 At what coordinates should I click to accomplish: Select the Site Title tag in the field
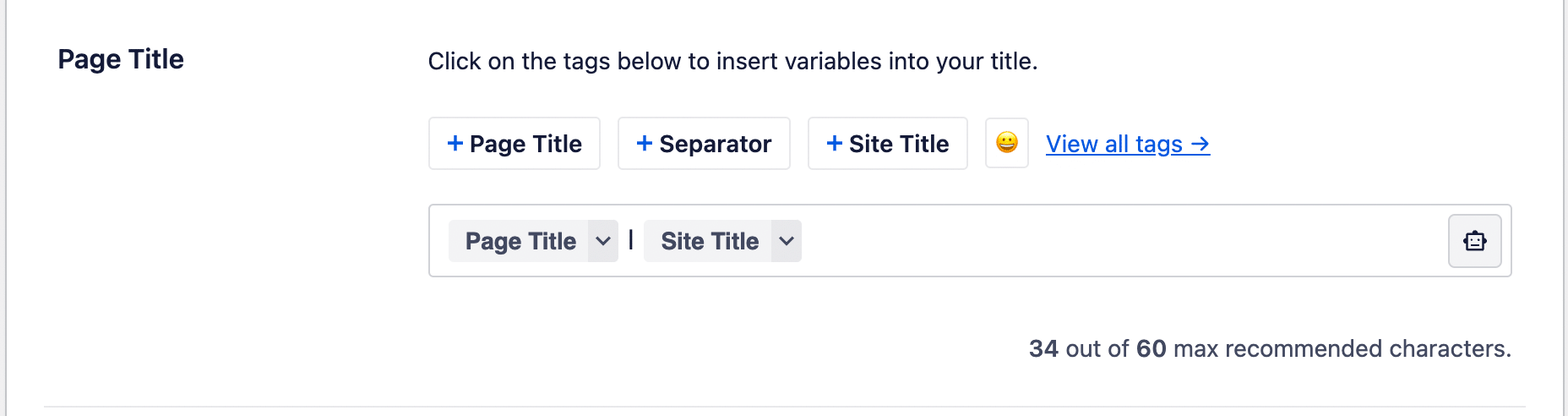tap(709, 241)
